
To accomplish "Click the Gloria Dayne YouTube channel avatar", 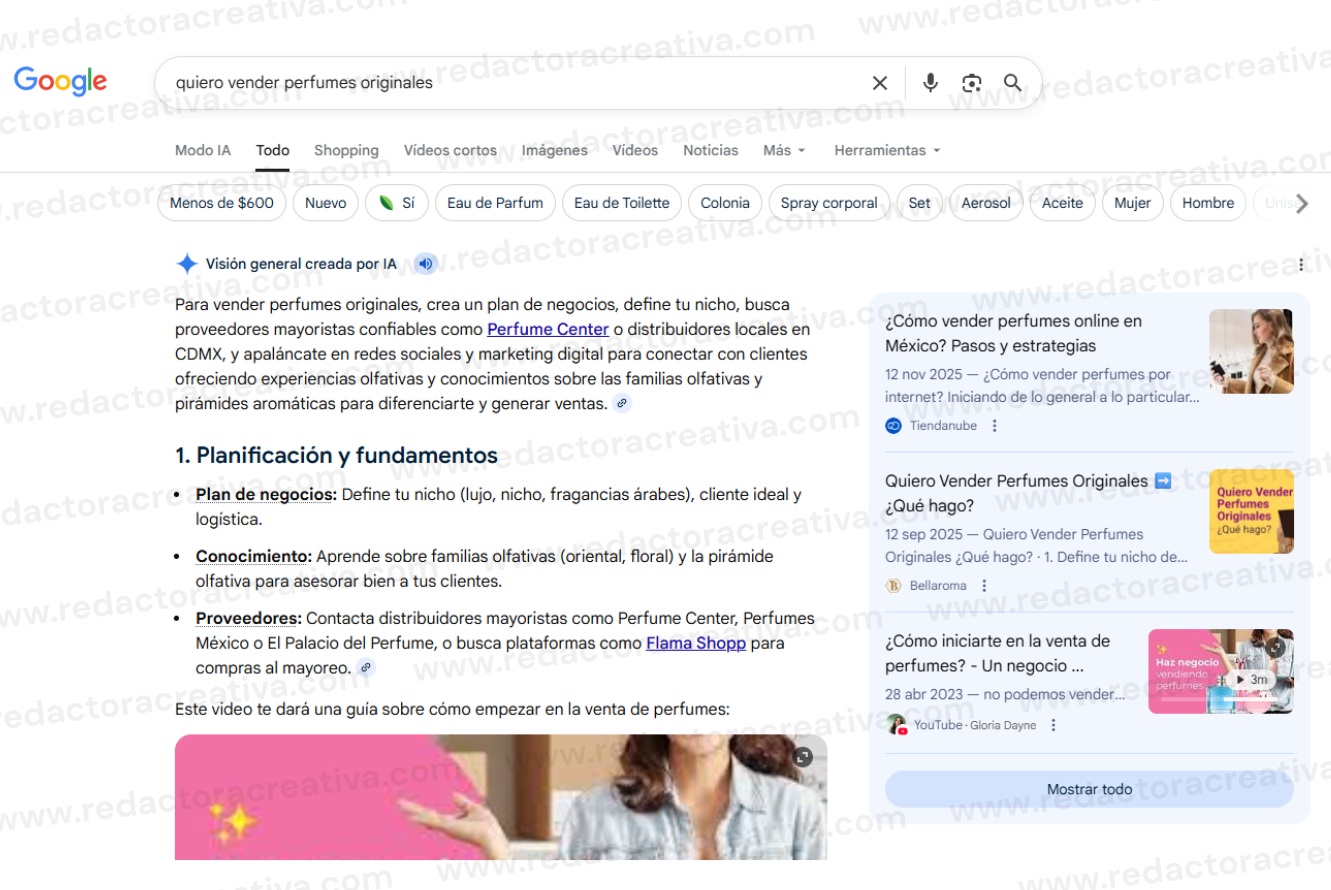I will 896,725.
